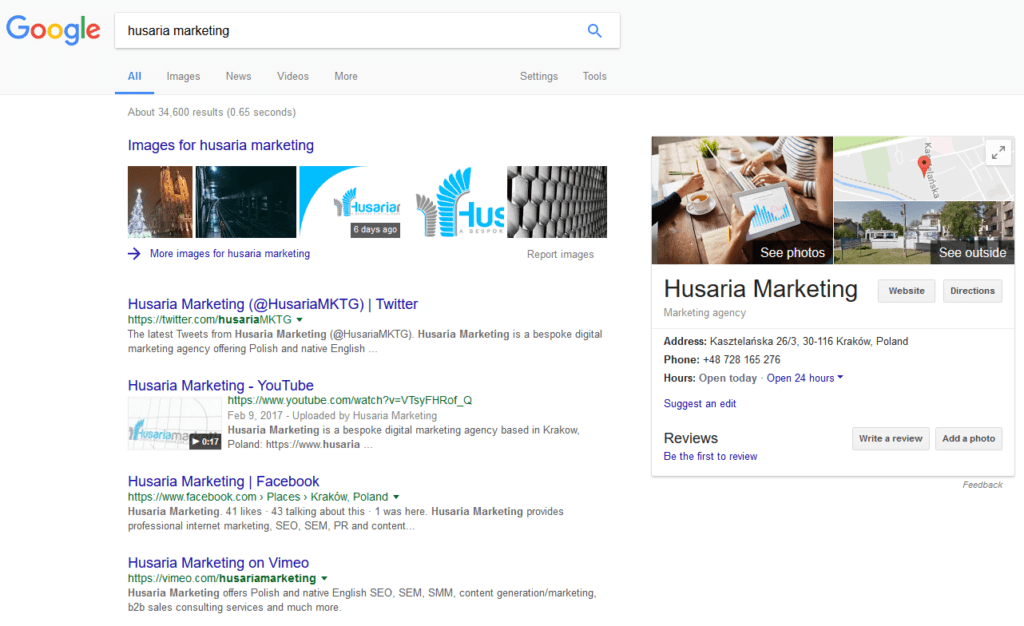Open the Husaria Marketing - YouTube result

(221, 386)
